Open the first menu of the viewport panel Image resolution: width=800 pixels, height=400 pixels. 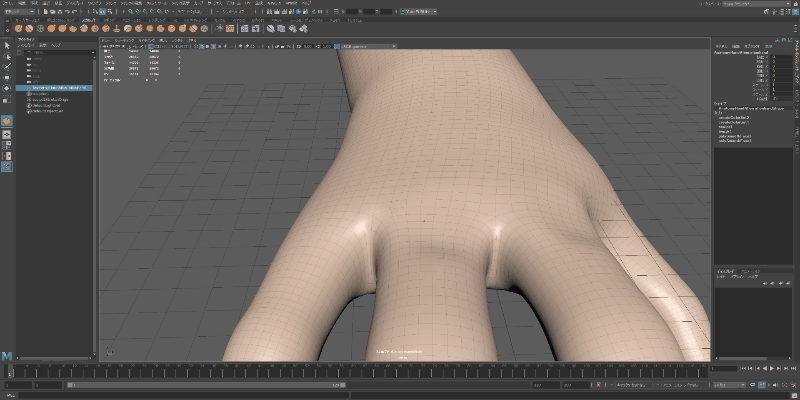(x=107, y=39)
